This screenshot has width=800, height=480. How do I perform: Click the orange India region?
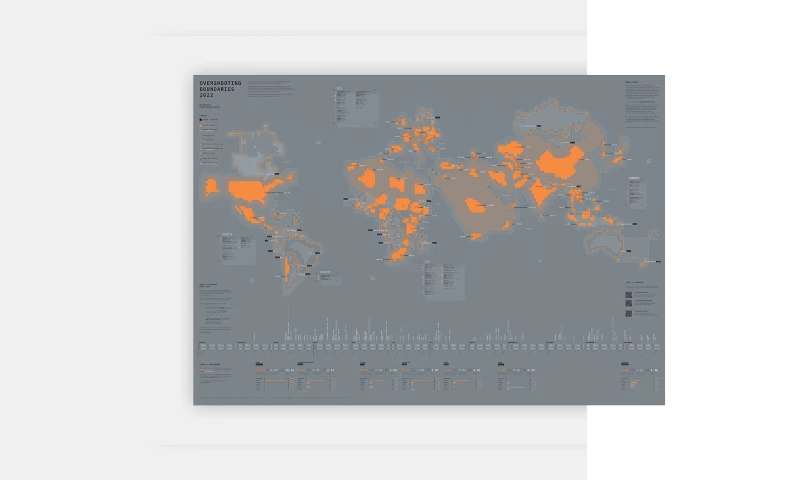coord(543,190)
